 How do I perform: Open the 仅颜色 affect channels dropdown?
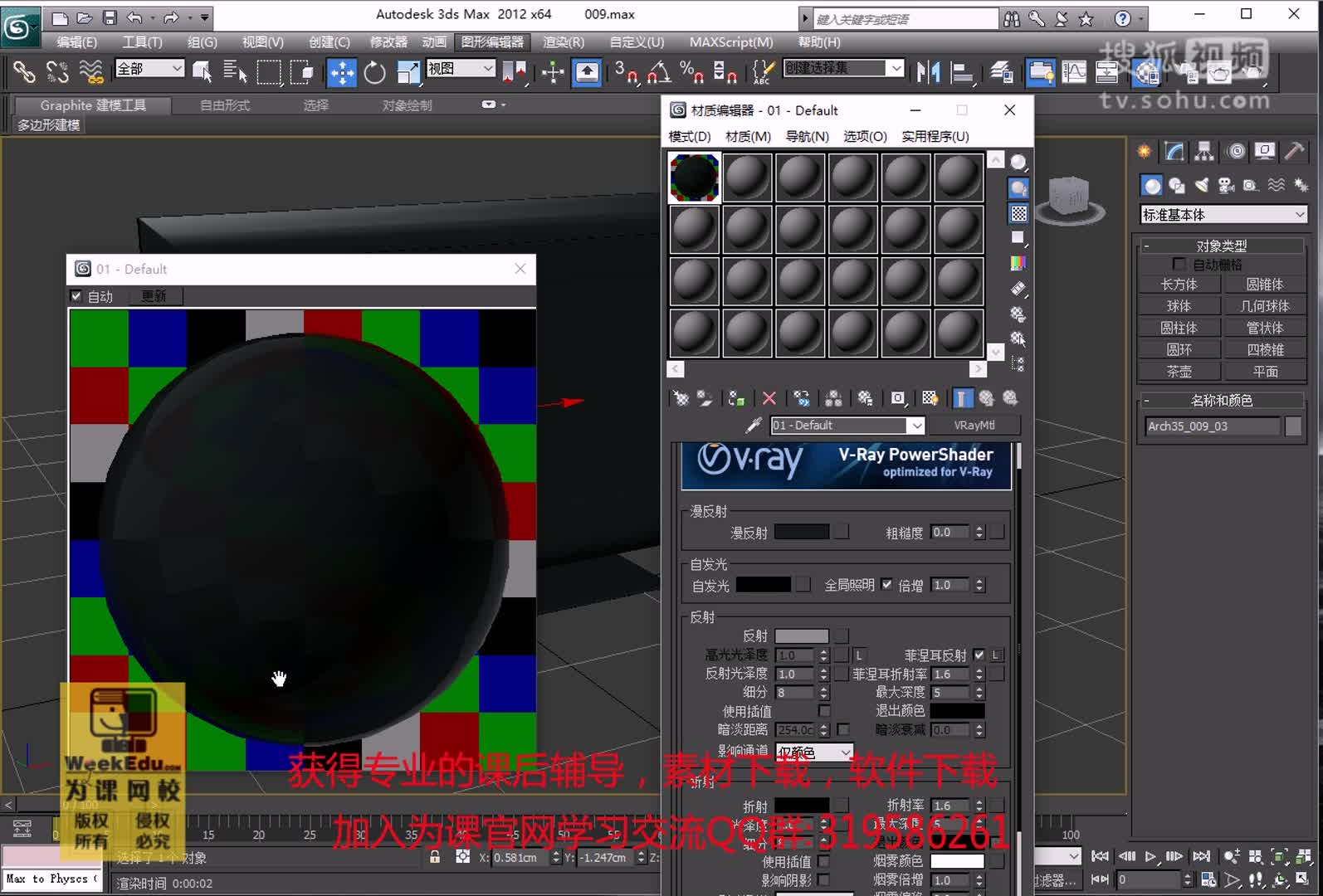click(x=814, y=752)
